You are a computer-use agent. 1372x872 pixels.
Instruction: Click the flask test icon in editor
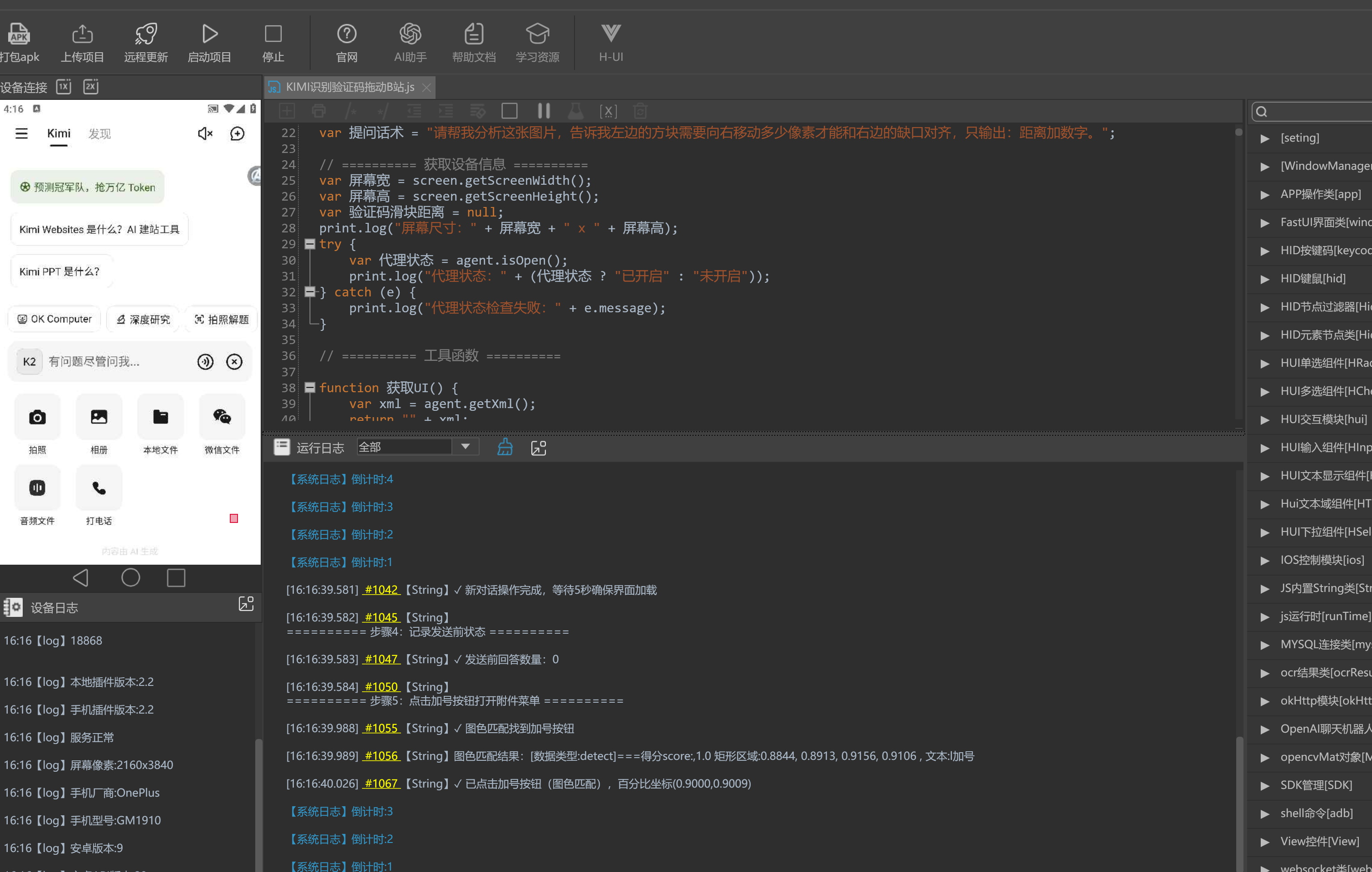(575, 110)
